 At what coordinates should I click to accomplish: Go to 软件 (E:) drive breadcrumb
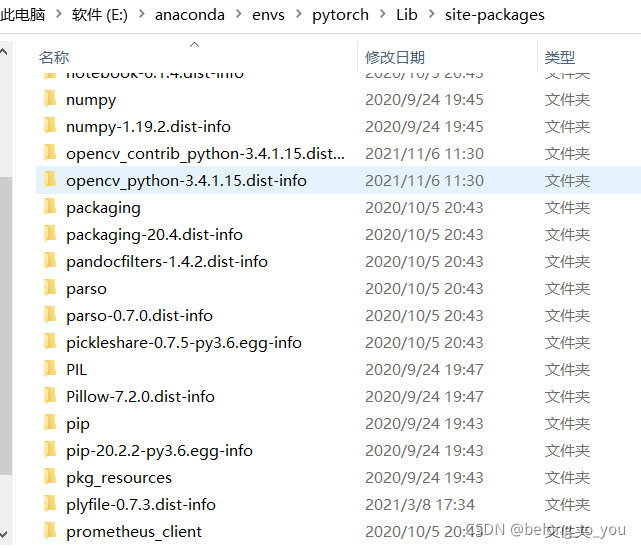click(x=100, y=15)
